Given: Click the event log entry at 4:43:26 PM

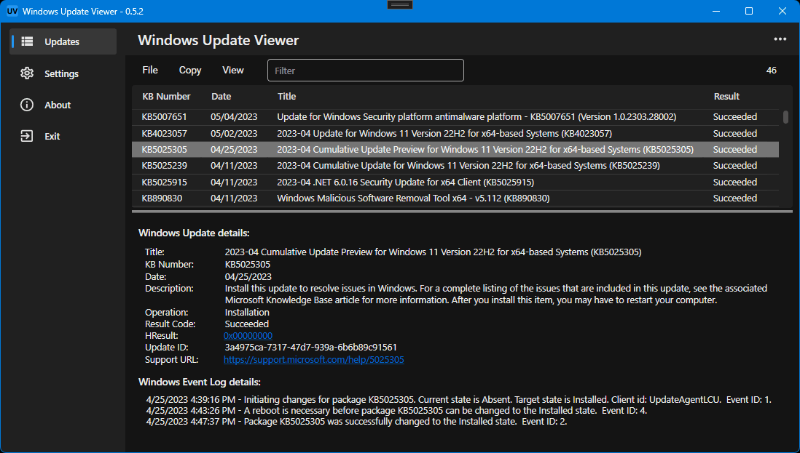Looking at the screenshot, I should [396, 411].
